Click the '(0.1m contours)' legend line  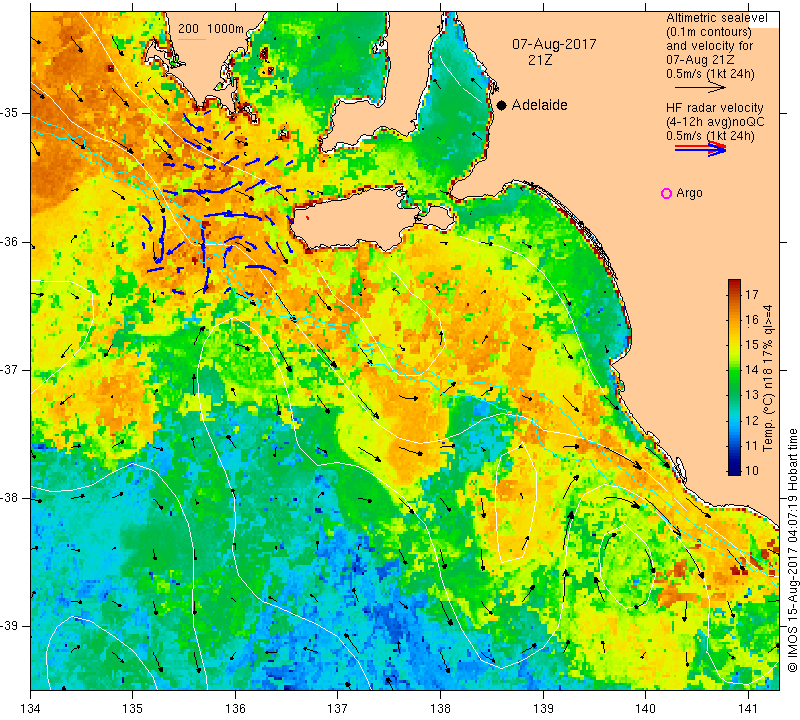pos(708,32)
